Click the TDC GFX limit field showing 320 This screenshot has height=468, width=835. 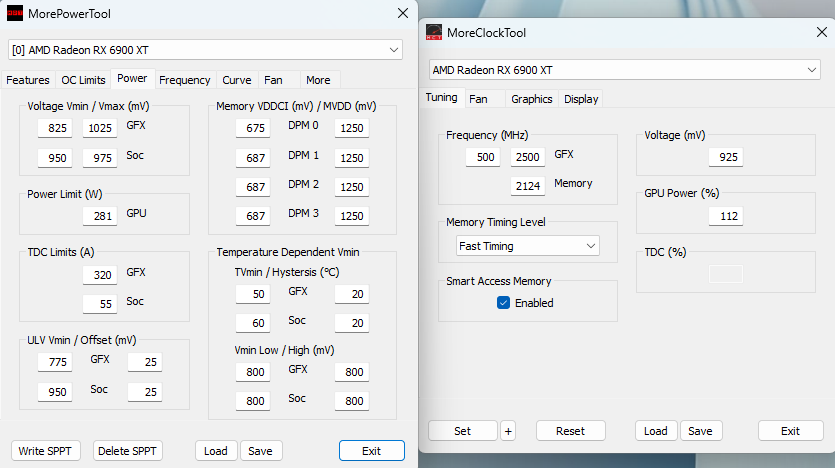(x=100, y=275)
